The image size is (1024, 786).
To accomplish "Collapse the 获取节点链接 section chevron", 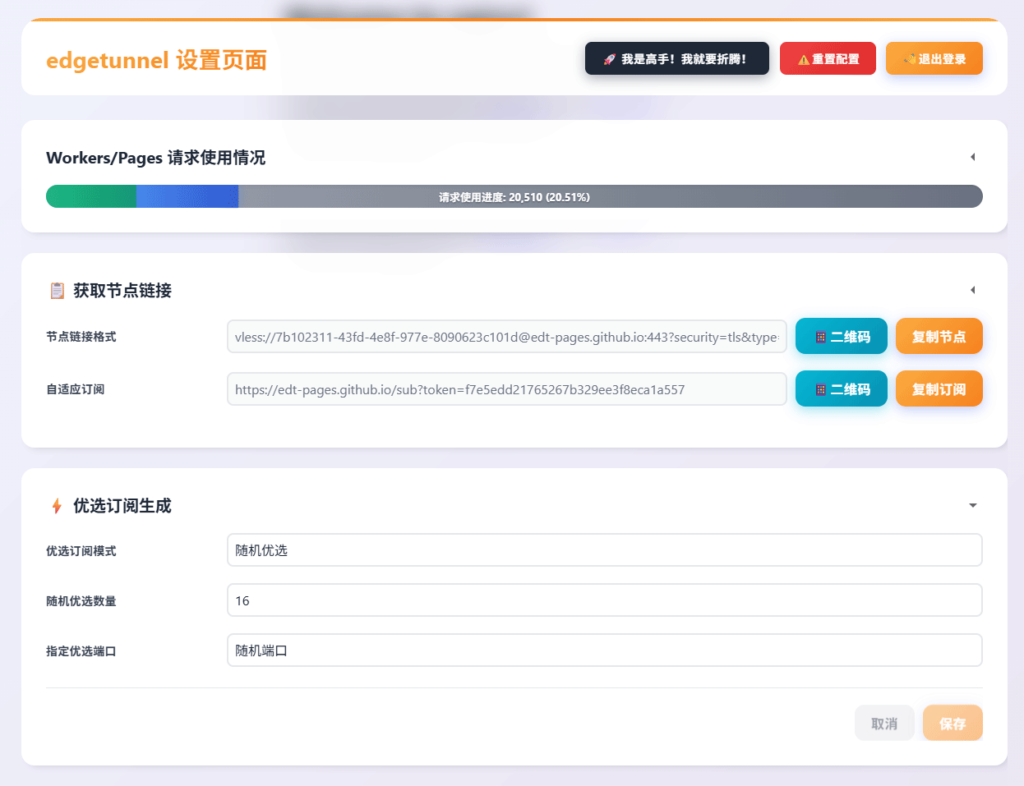I will 971,290.
